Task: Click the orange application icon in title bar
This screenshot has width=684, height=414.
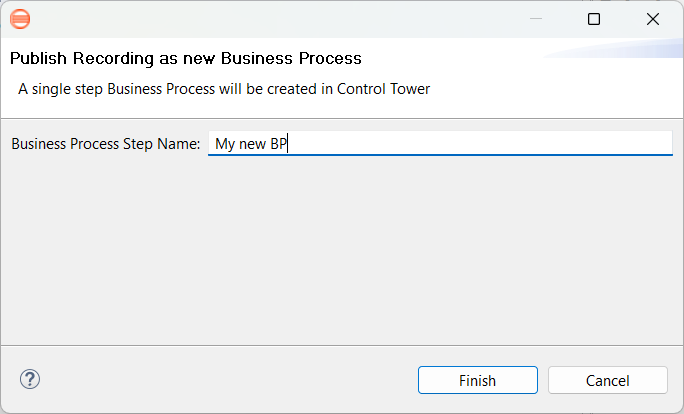Action: pyautogui.click(x=20, y=19)
